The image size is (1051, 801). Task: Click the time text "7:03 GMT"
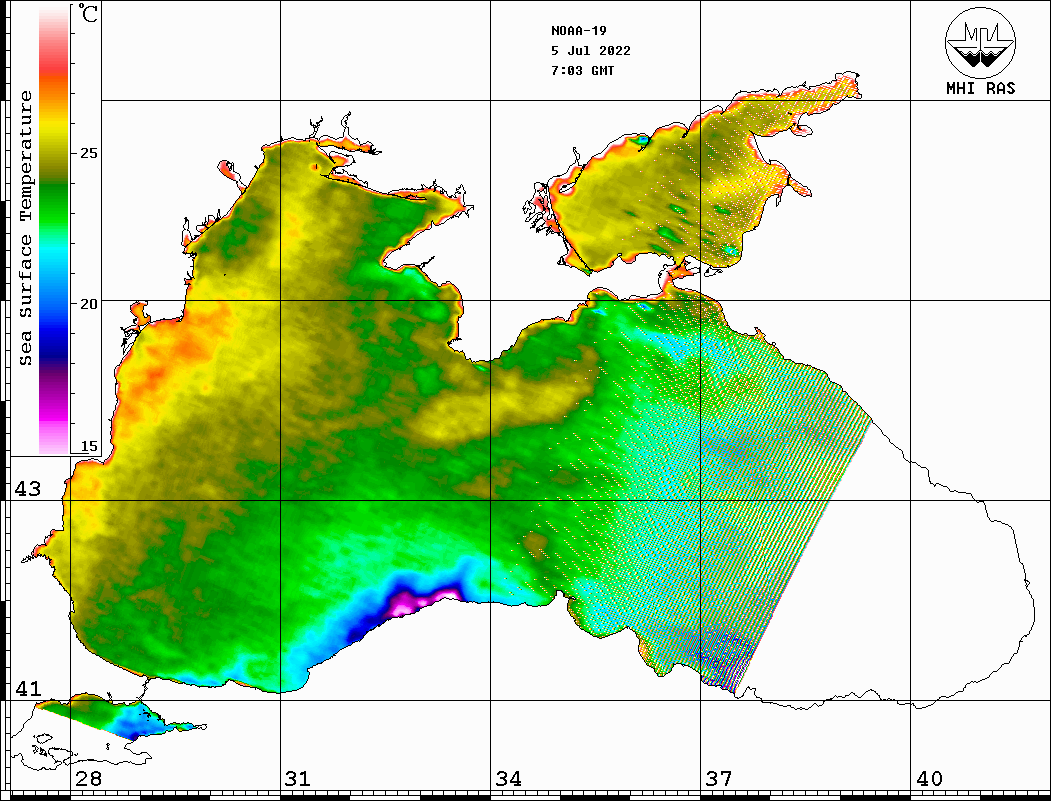coord(582,70)
